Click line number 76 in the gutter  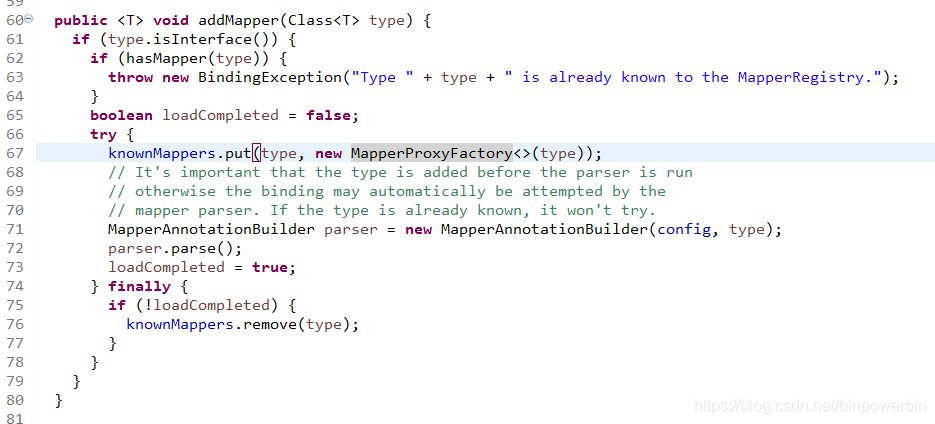15,324
